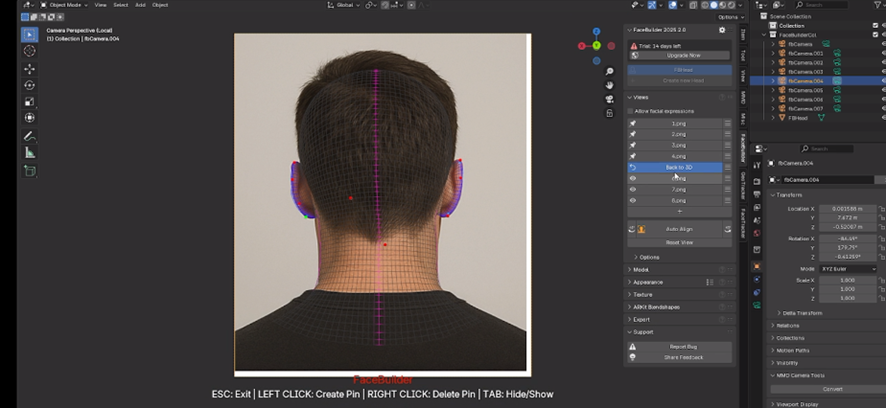Select the Rotate tool
The image size is (886, 408).
point(29,85)
